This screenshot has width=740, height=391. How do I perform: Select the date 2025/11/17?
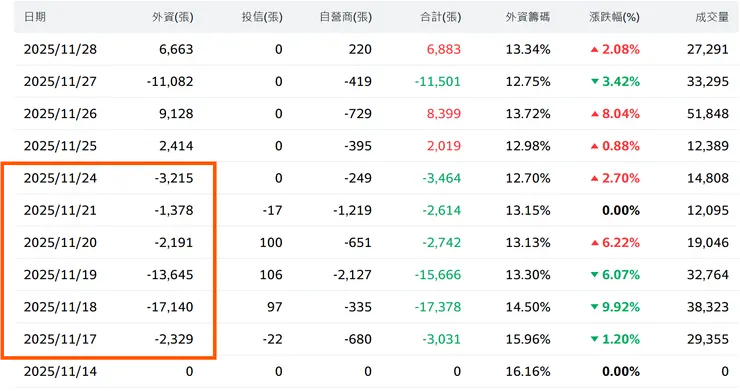click(x=60, y=339)
